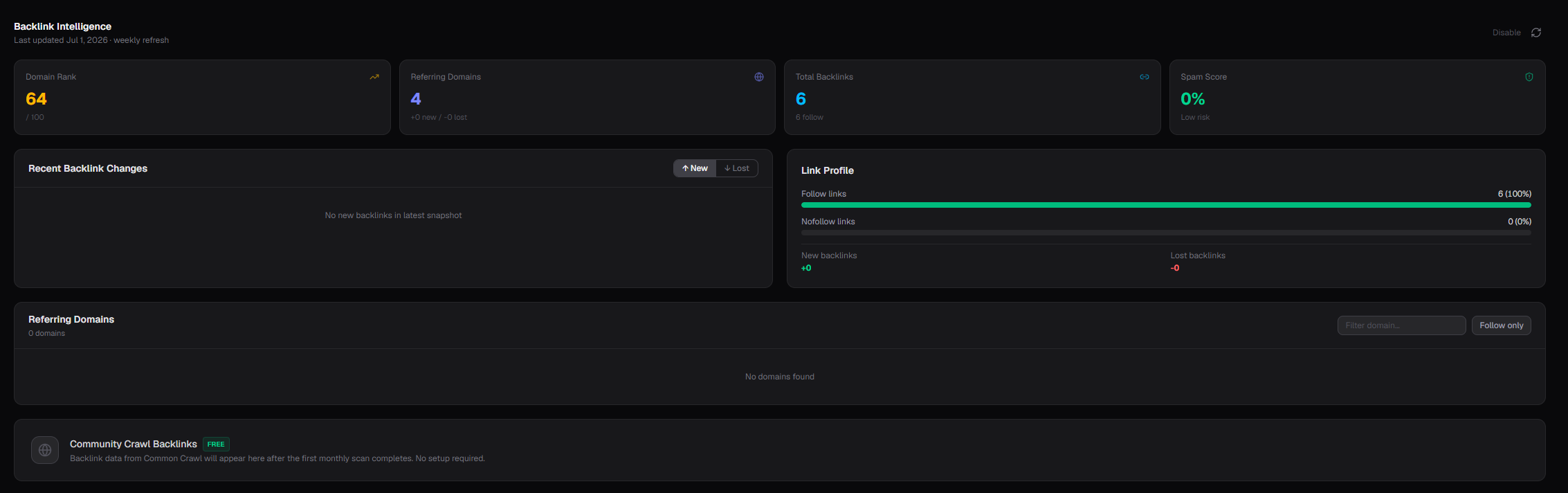This screenshot has width=1568, height=493.
Task: Switch to the Lost backlink changes tab
Action: [x=737, y=168]
